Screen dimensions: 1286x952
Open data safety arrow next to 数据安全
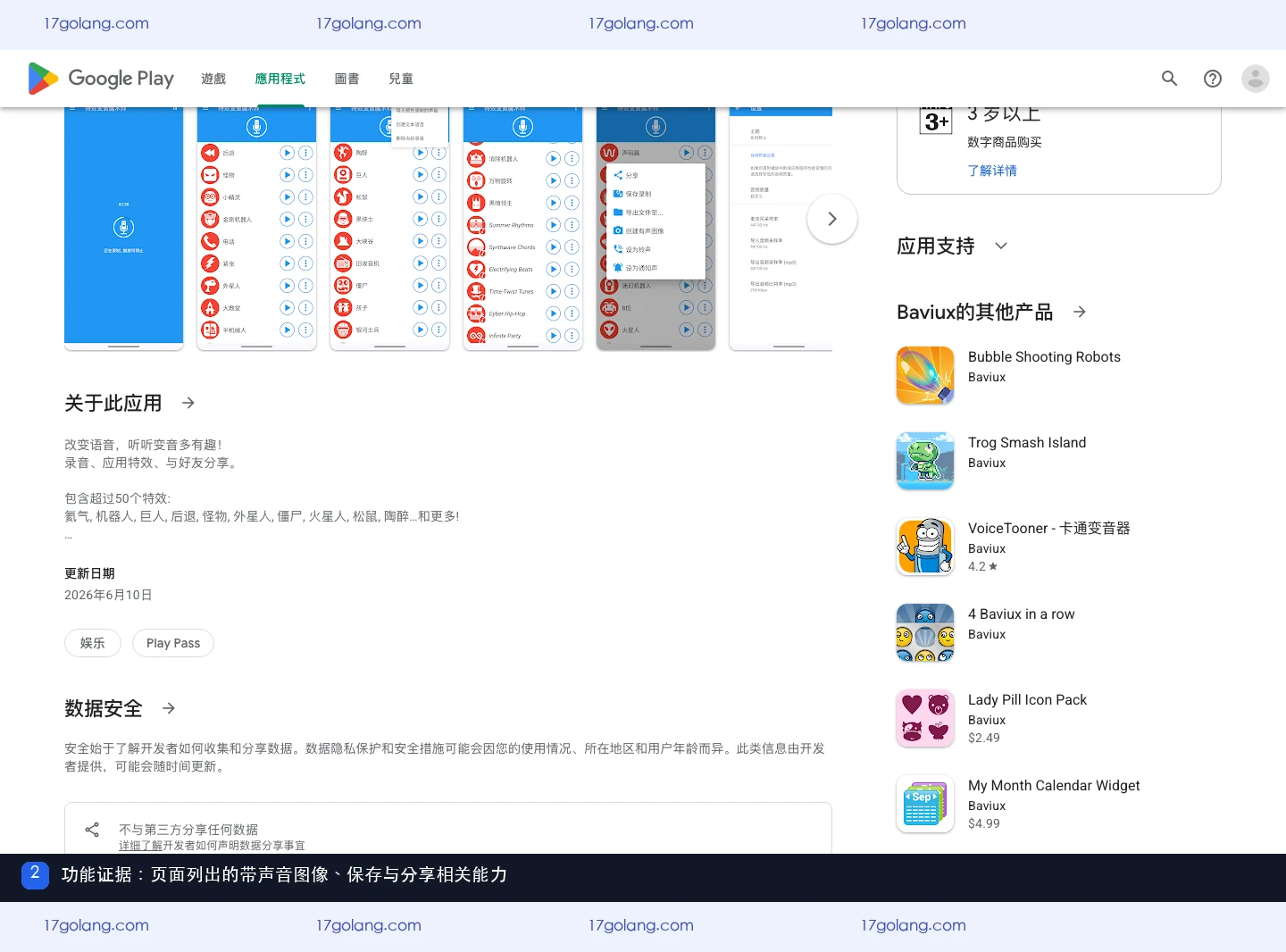coord(169,708)
